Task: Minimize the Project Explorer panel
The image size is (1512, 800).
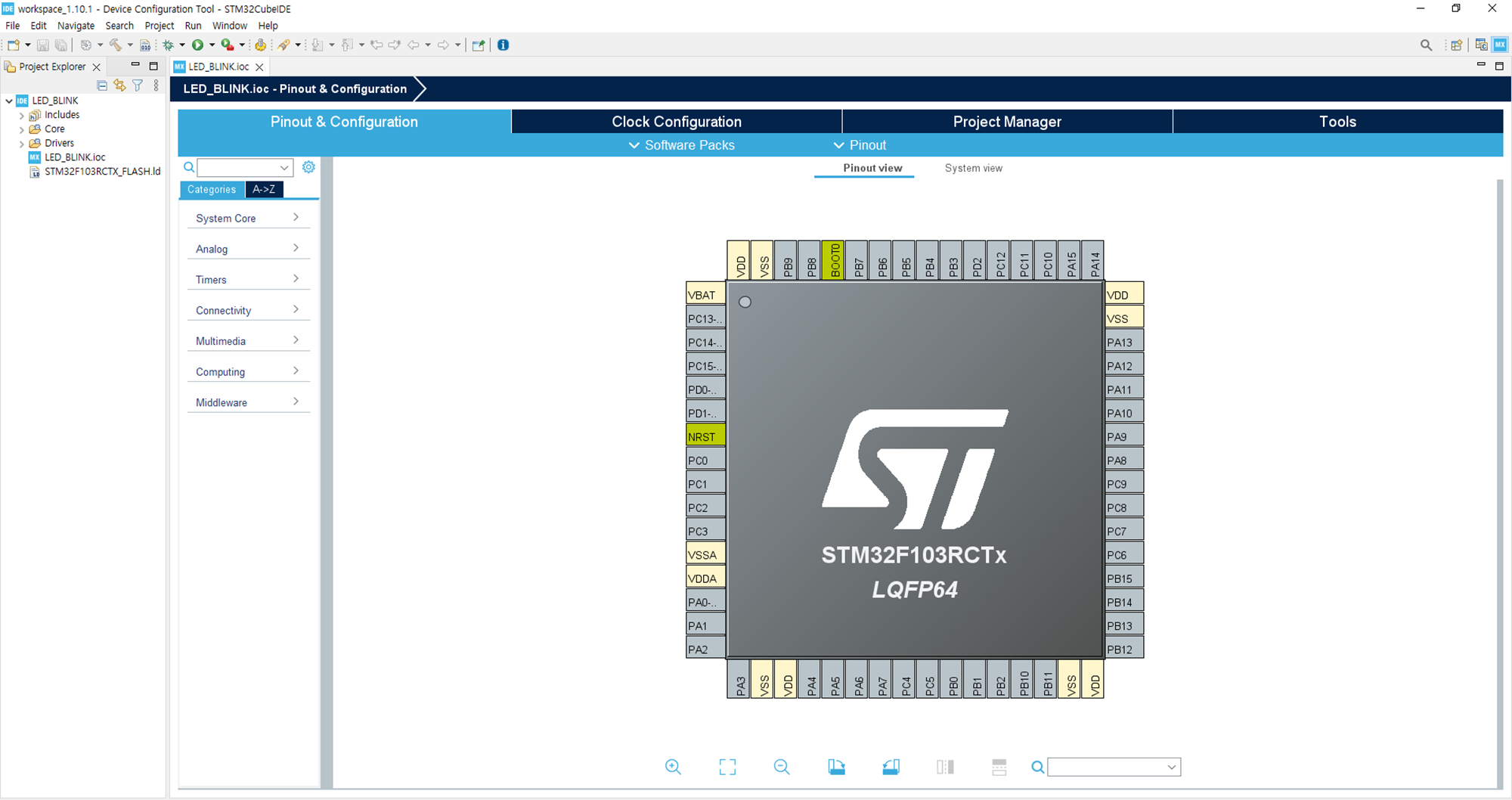Action: click(135, 66)
